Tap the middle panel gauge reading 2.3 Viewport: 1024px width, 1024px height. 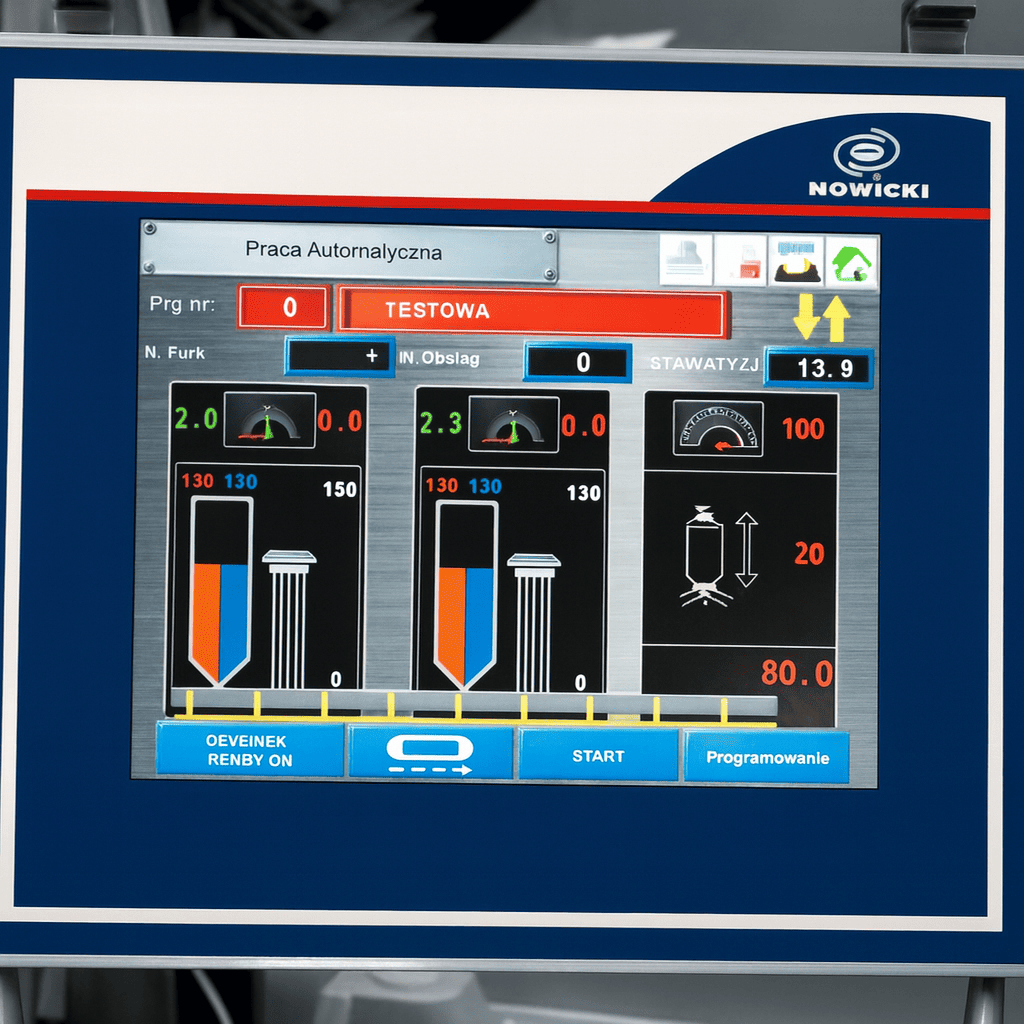coord(513,423)
